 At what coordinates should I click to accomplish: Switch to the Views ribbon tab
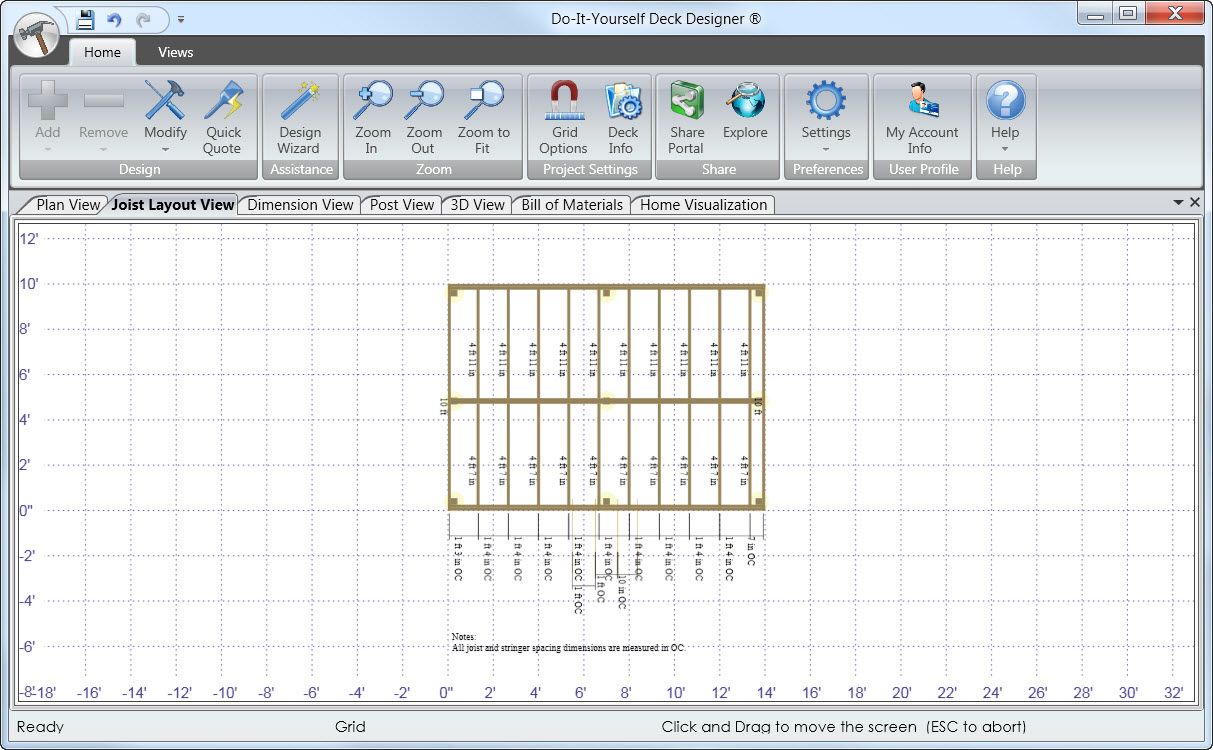(175, 52)
